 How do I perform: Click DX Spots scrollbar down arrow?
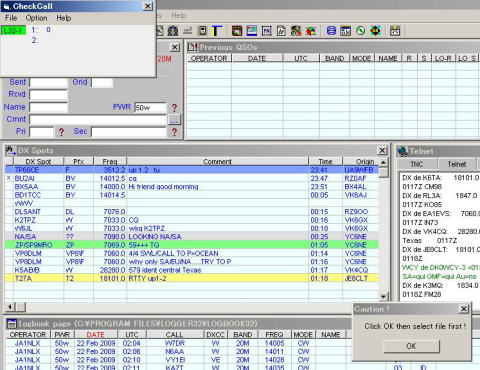(x=383, y=296)
